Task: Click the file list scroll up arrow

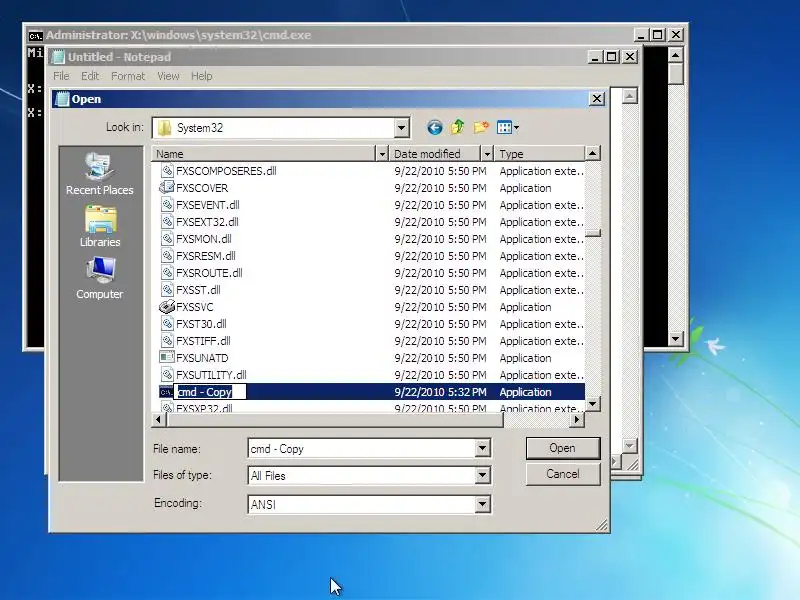Action: tap(592, 153)
